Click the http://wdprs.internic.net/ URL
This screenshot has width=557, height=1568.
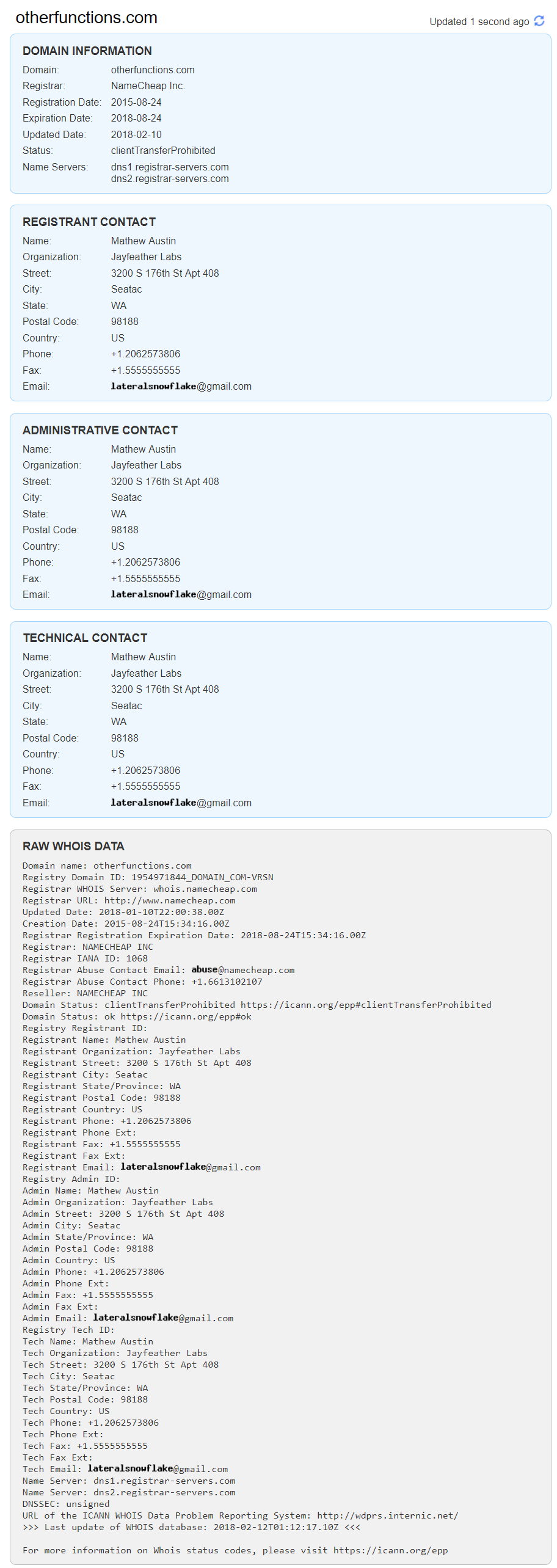coord(388,1516)
